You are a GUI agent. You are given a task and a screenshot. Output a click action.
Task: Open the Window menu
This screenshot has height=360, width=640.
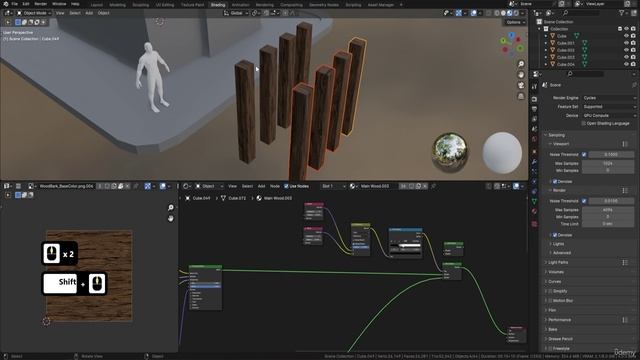click(59, 4)
